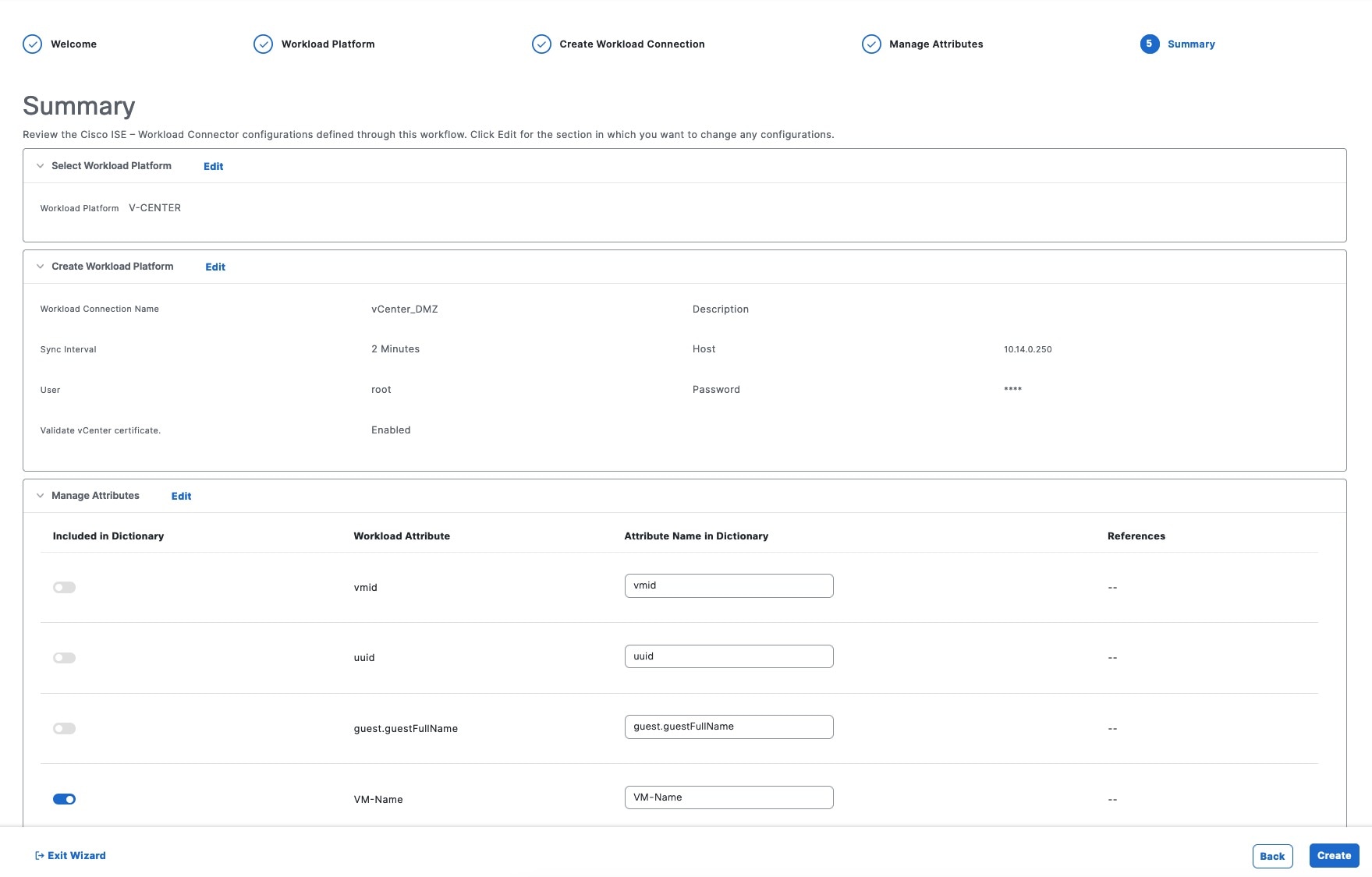The width and height of the screenshot is (1372, 877).
Task: Go to the Workload Platform step label
Action: [328, 44]
